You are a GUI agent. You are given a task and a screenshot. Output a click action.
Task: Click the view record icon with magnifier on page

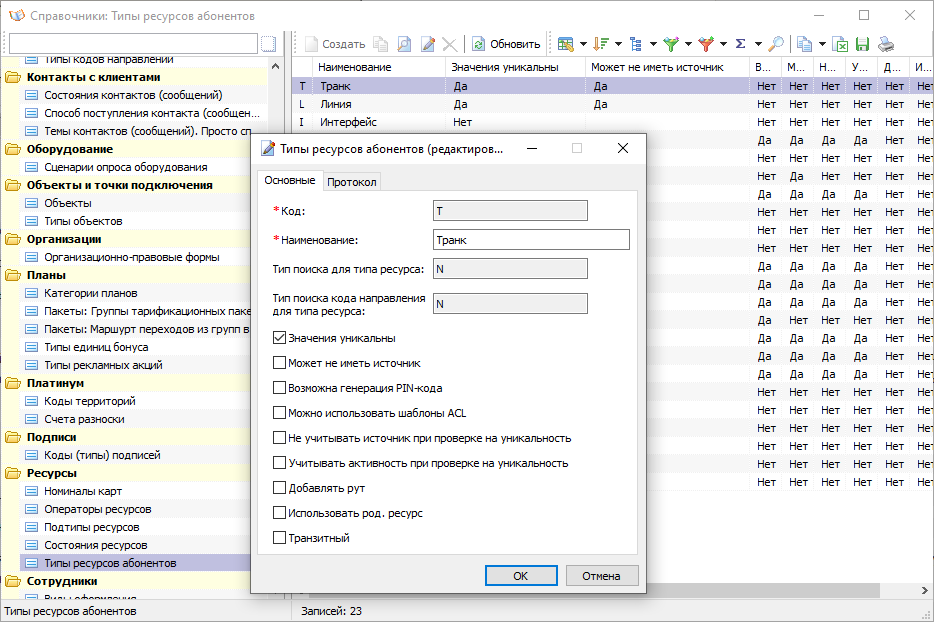pyautogui.click(x=404, y=44)
